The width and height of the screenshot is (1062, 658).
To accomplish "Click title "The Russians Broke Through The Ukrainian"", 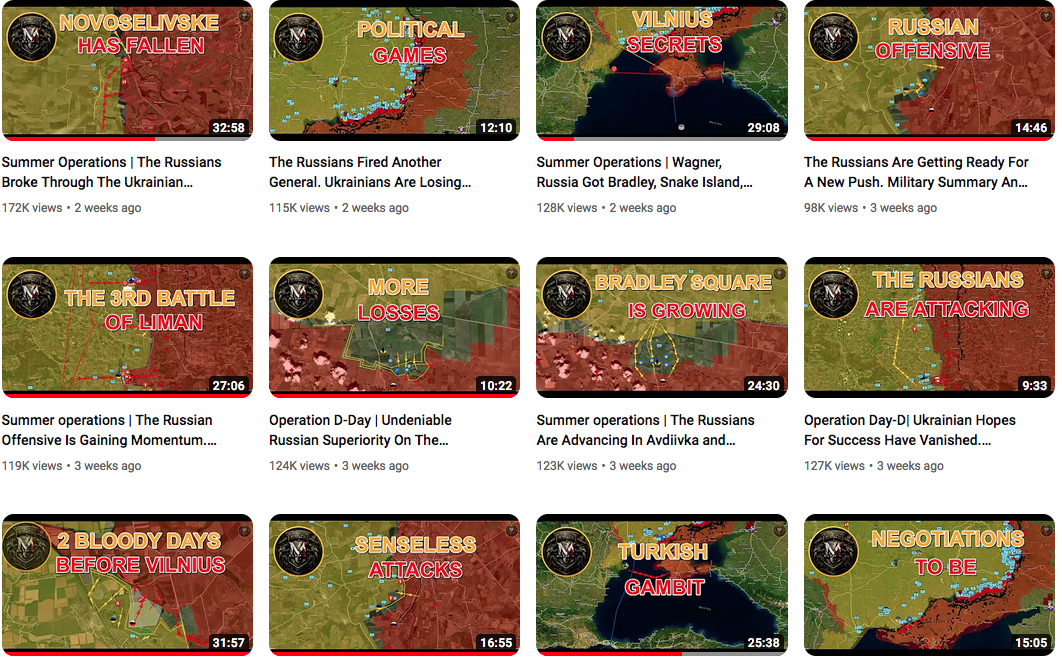I will tap(111, 172).
